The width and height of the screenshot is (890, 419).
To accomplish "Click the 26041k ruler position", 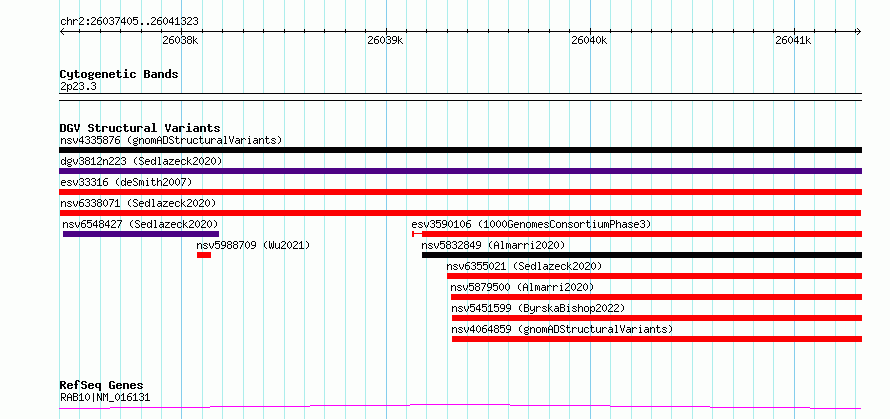I will pos(794,40).
